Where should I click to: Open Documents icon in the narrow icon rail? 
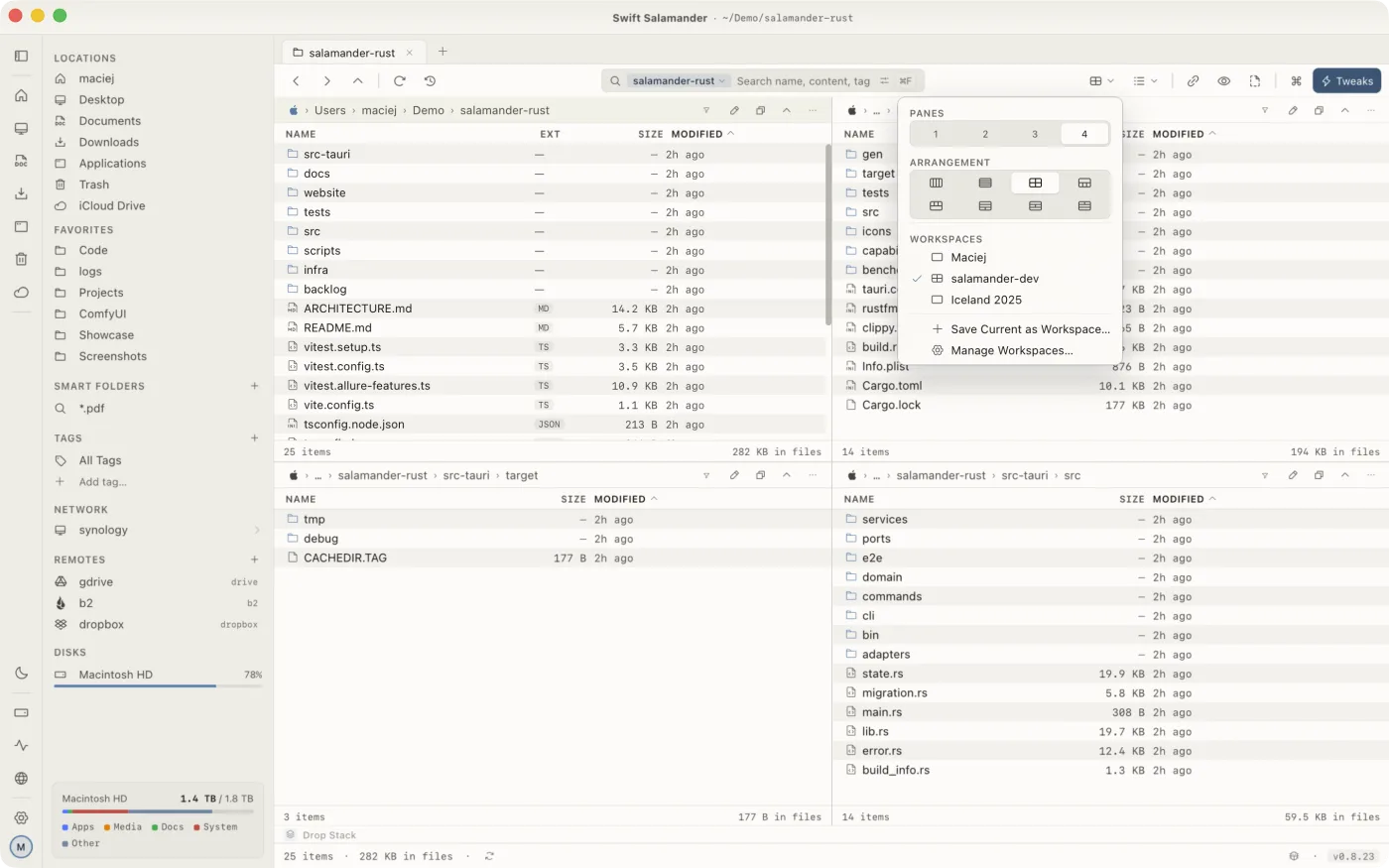point(21,161)
